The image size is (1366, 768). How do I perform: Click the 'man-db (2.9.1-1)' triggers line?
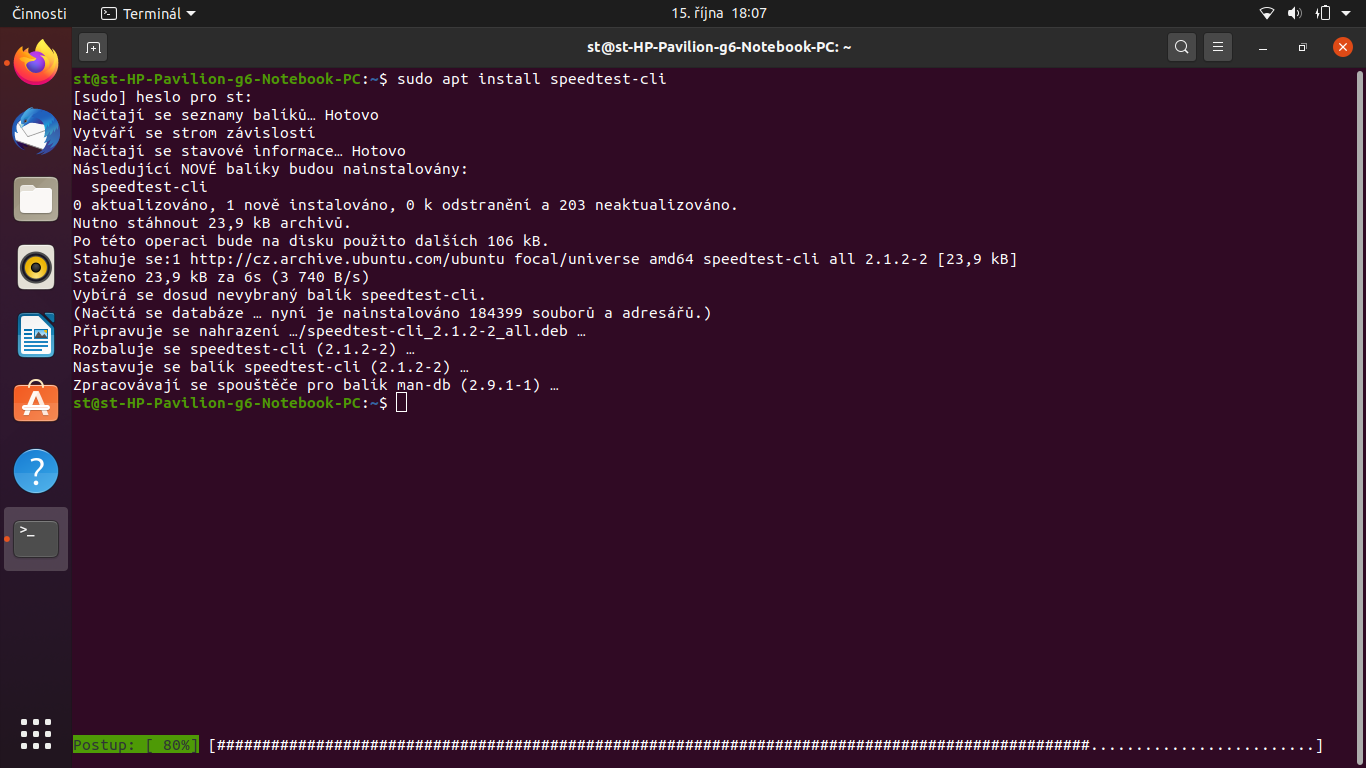316,385
